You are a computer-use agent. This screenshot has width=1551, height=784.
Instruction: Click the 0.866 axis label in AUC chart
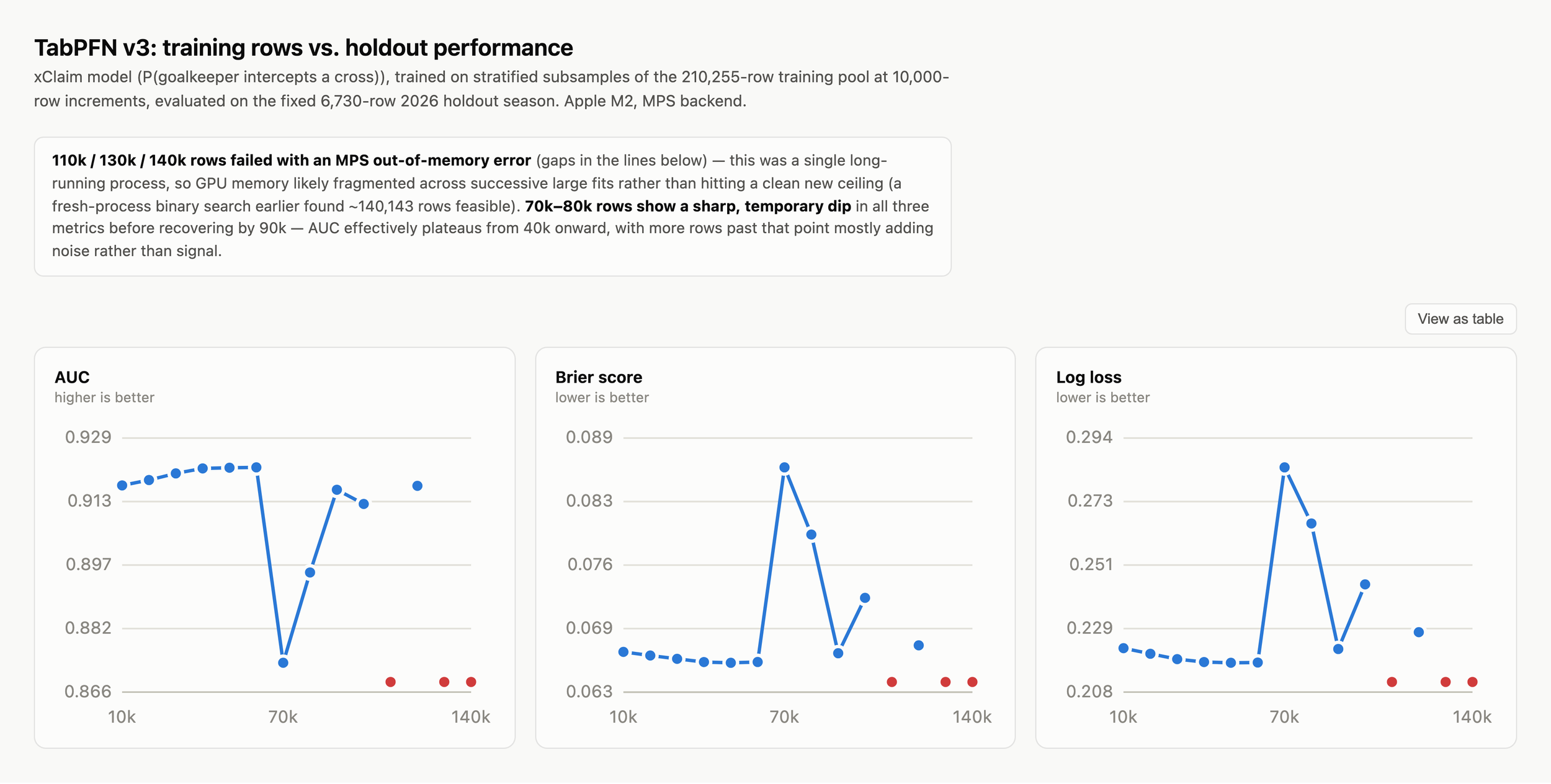tap(88, 692)
